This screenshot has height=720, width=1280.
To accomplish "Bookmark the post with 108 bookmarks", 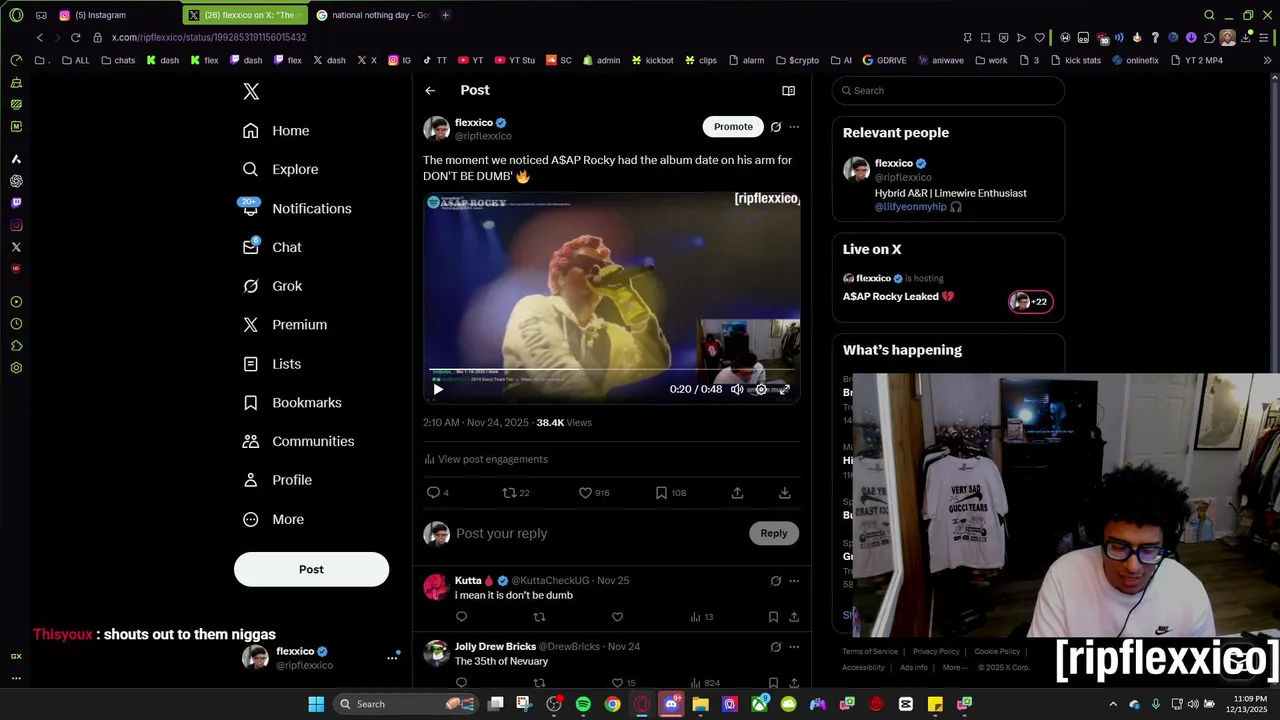I will coord(670,493).
